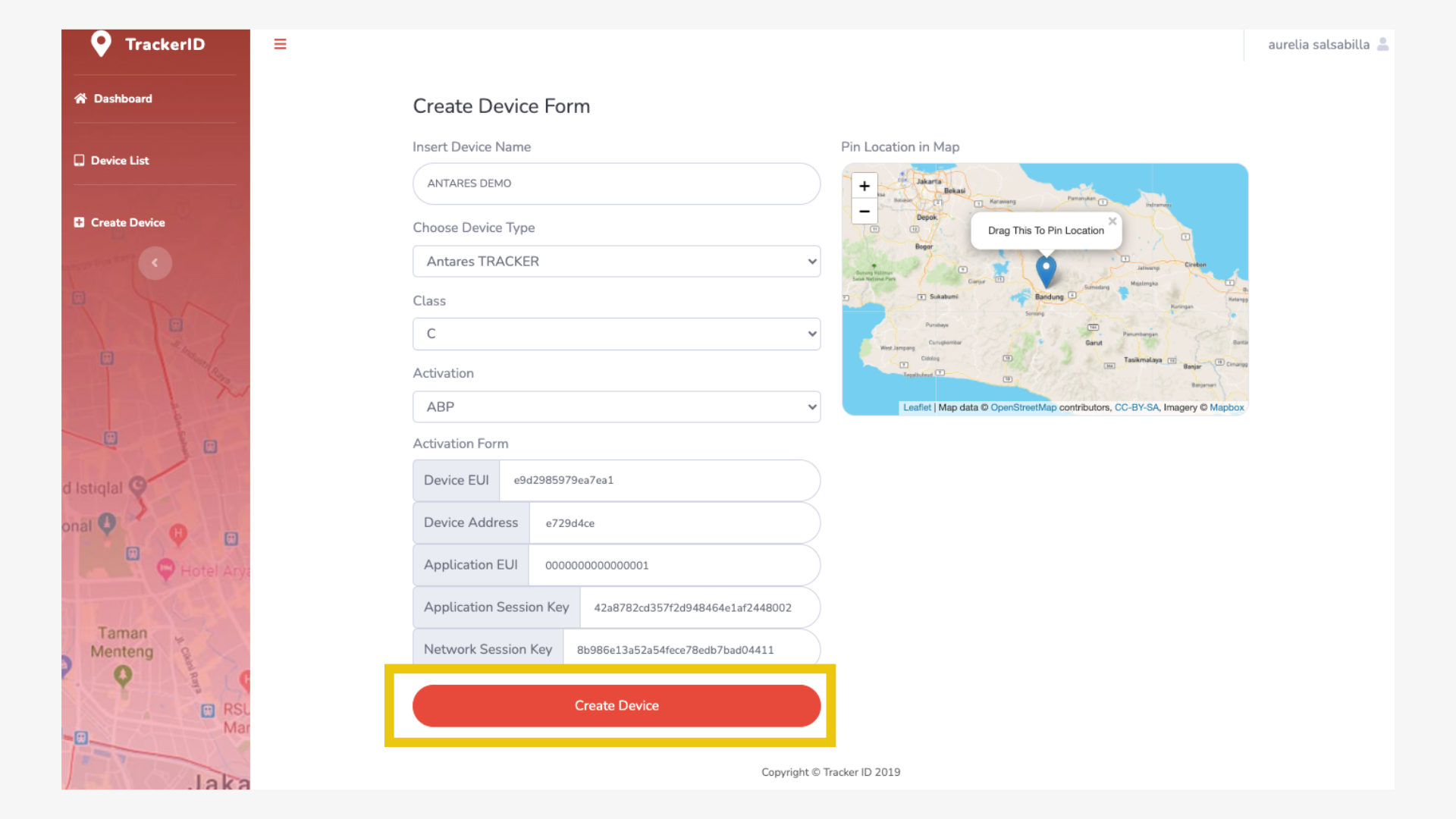The height and width of the screenshot is (819, 1456).
Task: Click the user profile avatar icon
Action: tap(1382, 44)
